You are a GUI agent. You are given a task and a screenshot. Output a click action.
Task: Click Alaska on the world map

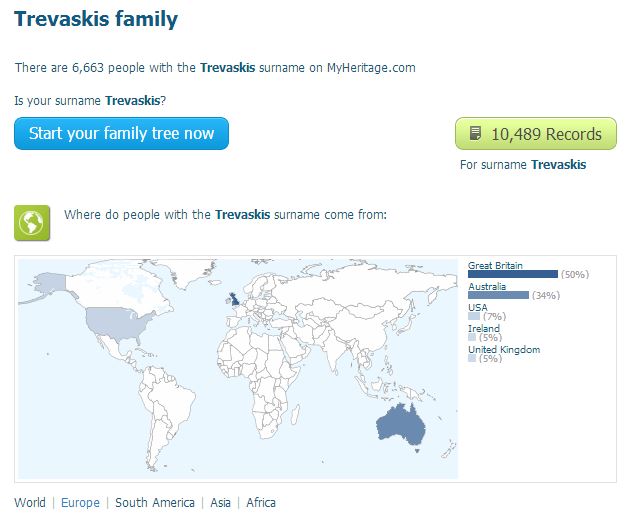[x=50, y=284]
